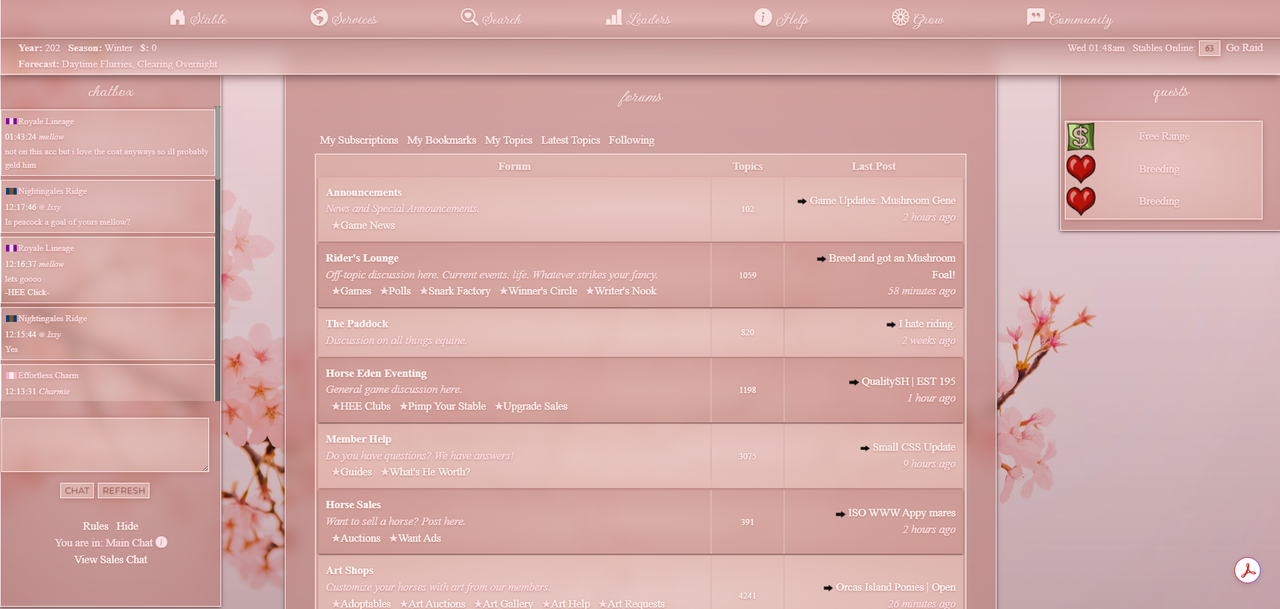Open the Horse Sales forum

pyautogui.click(x=353, y=505)
